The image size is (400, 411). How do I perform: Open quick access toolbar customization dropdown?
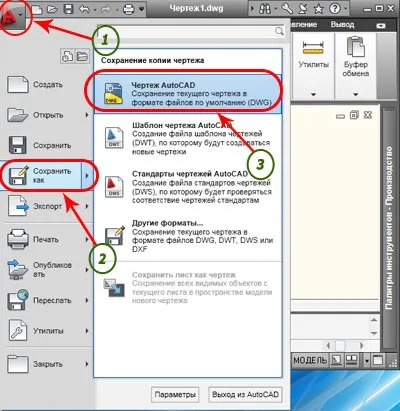142,9
